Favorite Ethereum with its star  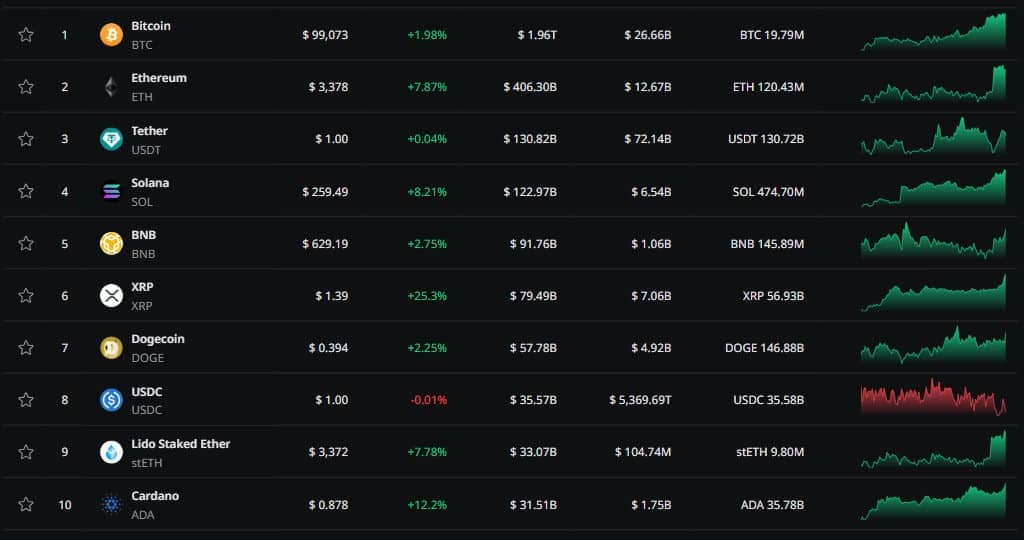pyautogui.click(x=25, y=87)
